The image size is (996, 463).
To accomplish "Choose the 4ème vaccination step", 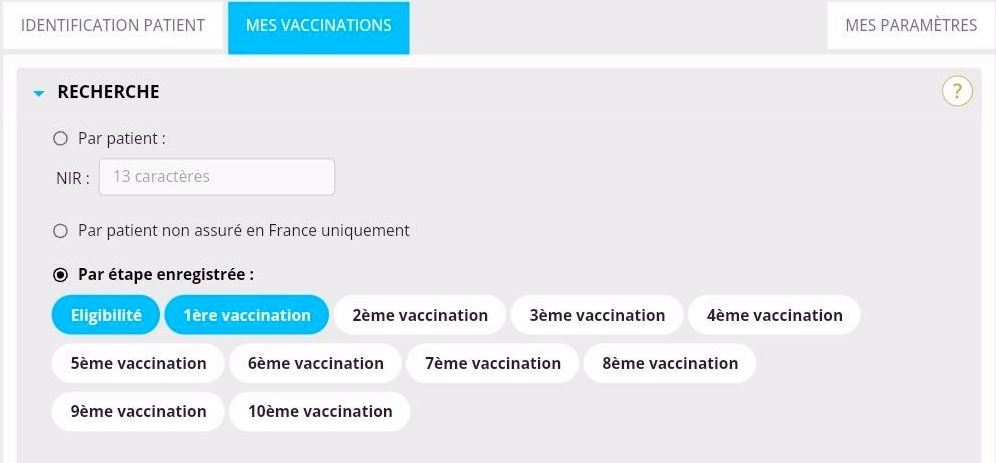I will click(774, 315).
